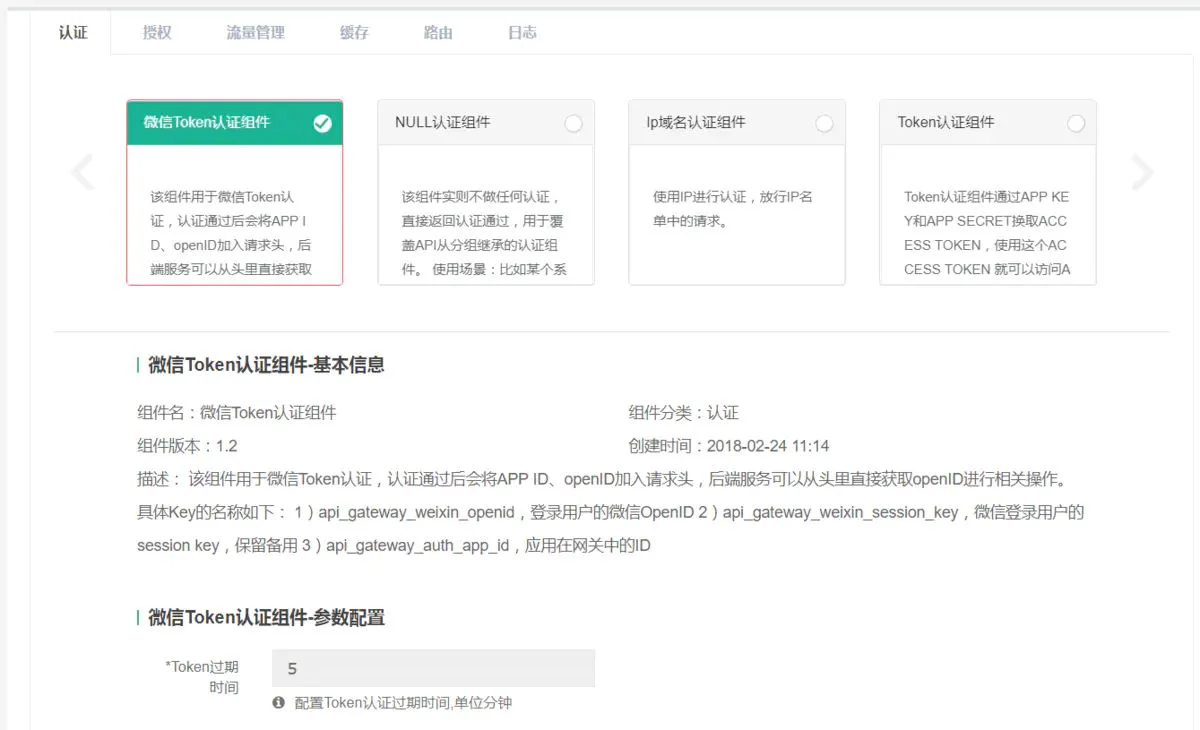Open the 流量管理 tab

pyautogui.click(x=255, y=32)
